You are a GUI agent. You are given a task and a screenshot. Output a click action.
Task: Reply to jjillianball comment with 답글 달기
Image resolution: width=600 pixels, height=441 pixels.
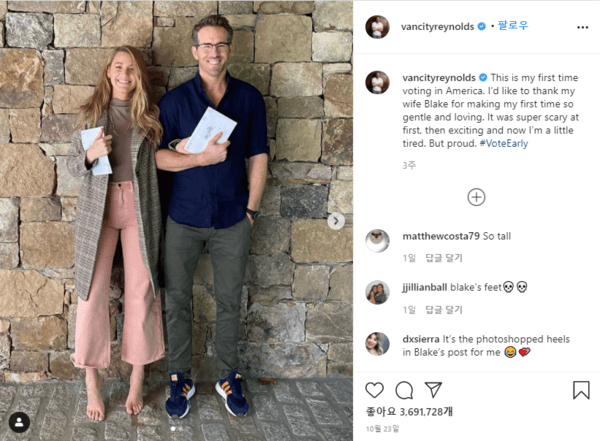point(444,310)
